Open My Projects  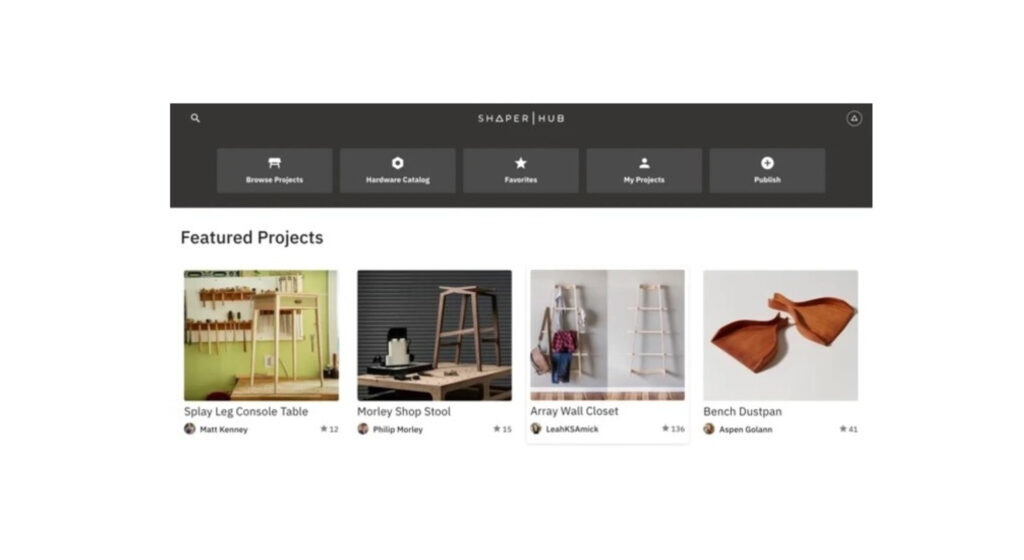tap(644, 170)
